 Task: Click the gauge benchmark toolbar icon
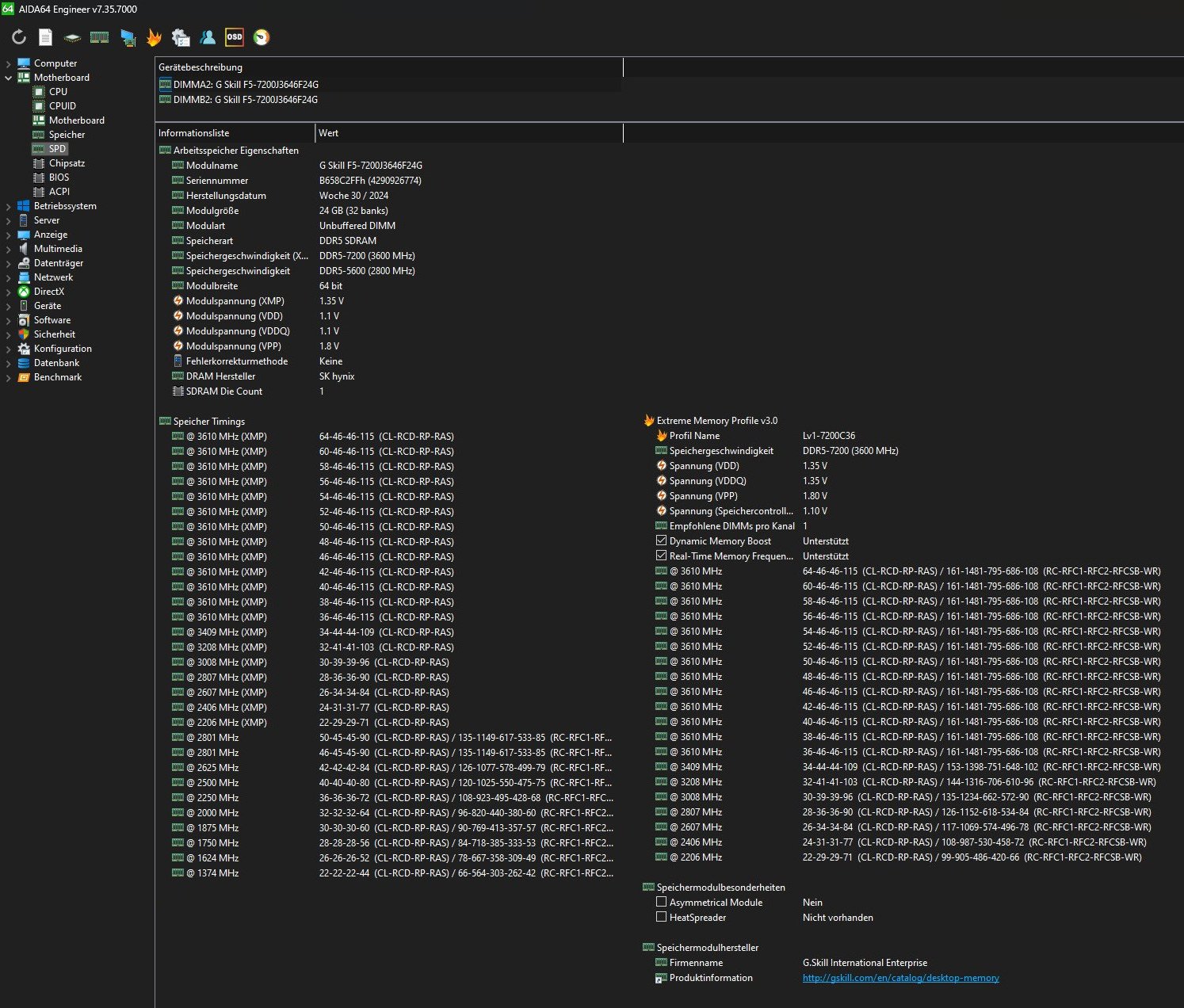(x=262, y=37)
